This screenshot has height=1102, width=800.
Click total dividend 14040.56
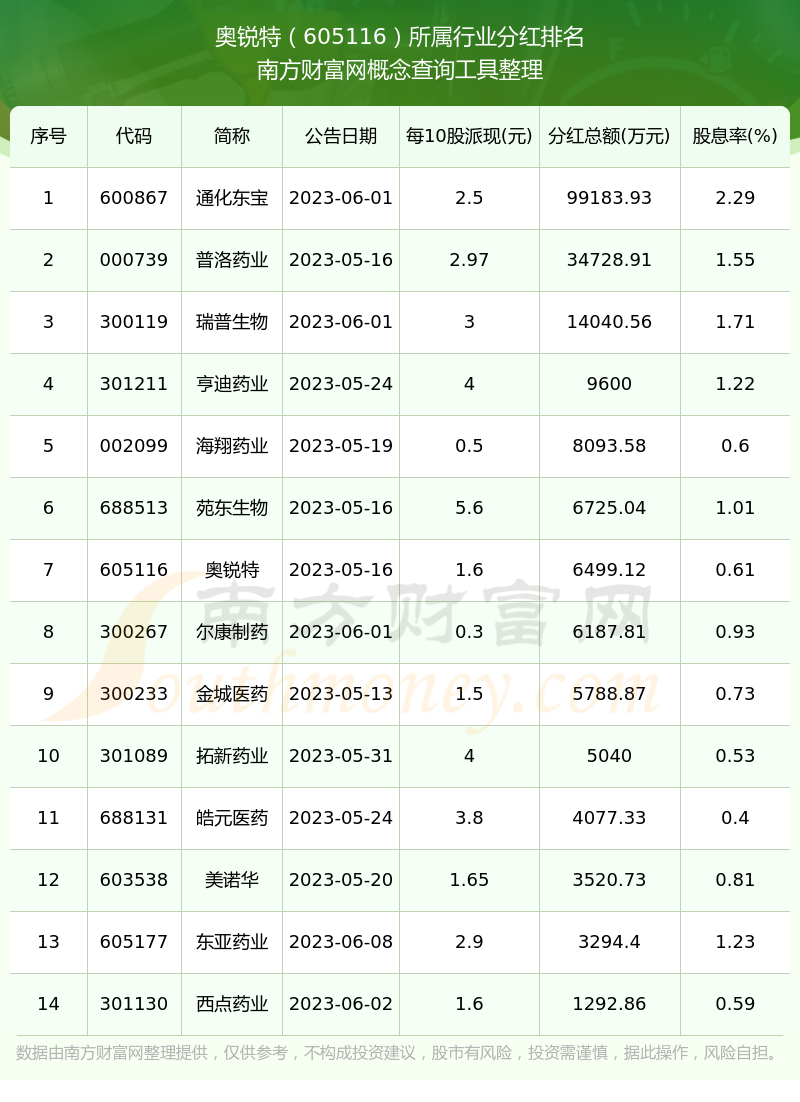tap(609, 322)
